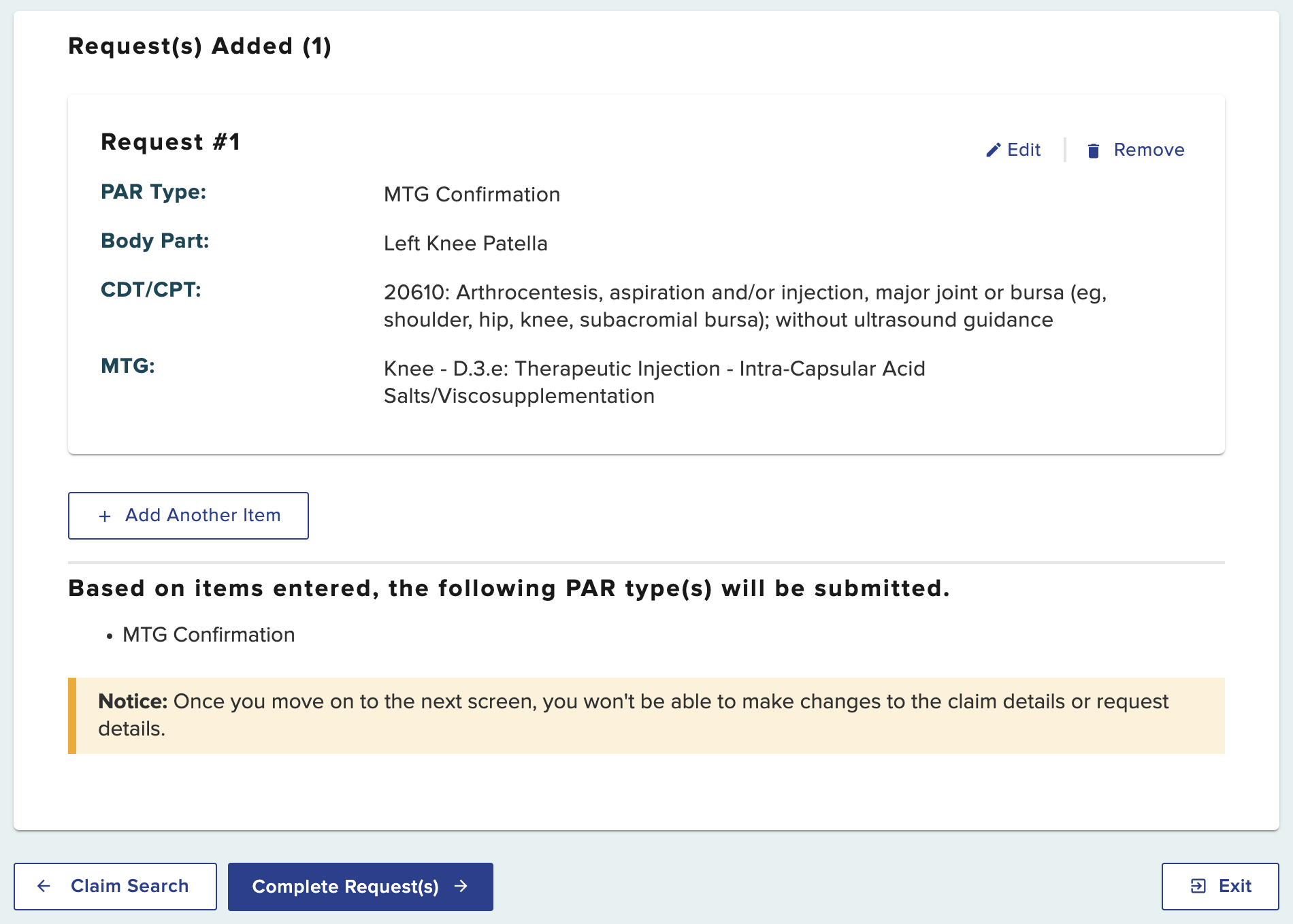Click the MTG Confirmation bullet list item
This screenshot has height=924, width=1293.
(208, 635)
